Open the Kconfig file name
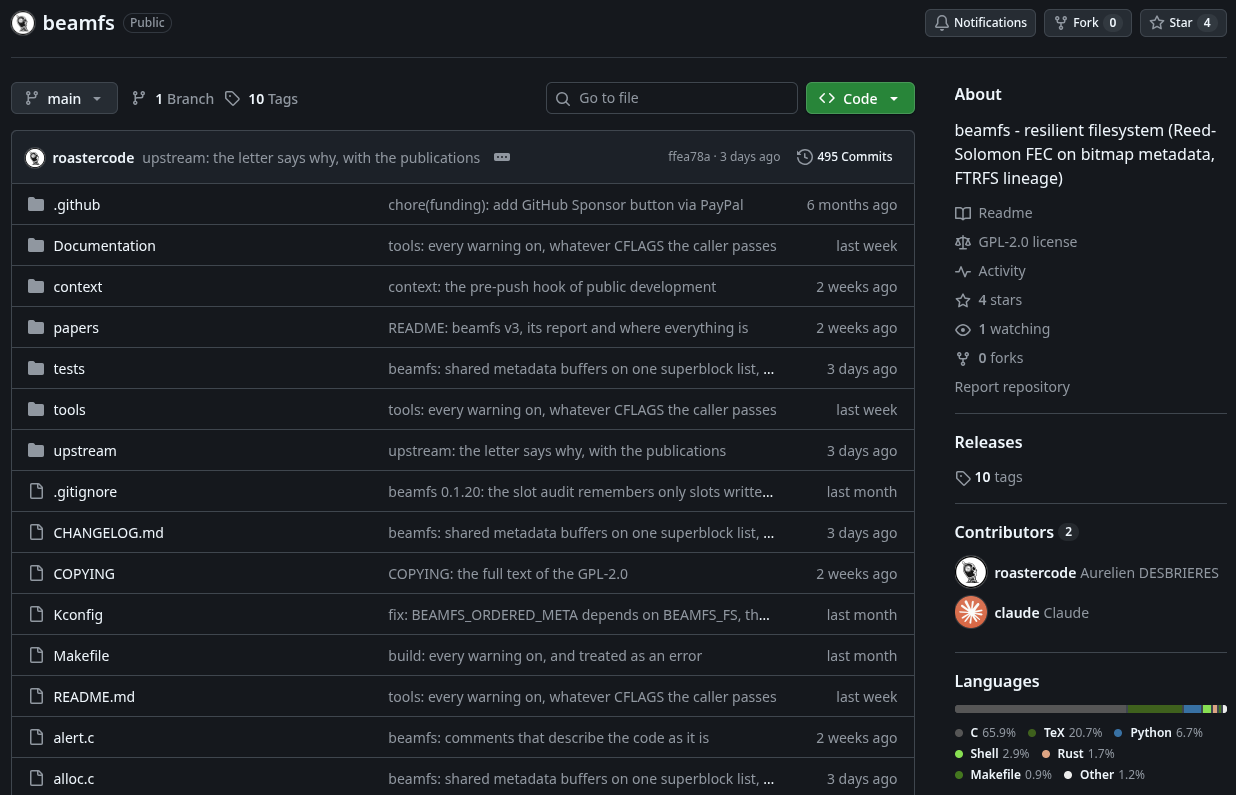Screen dimensions: 1236x795 point(78,615)
